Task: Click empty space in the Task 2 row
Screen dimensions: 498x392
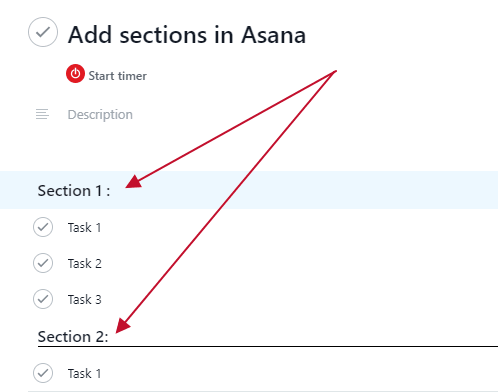Action: pos(300,263)
